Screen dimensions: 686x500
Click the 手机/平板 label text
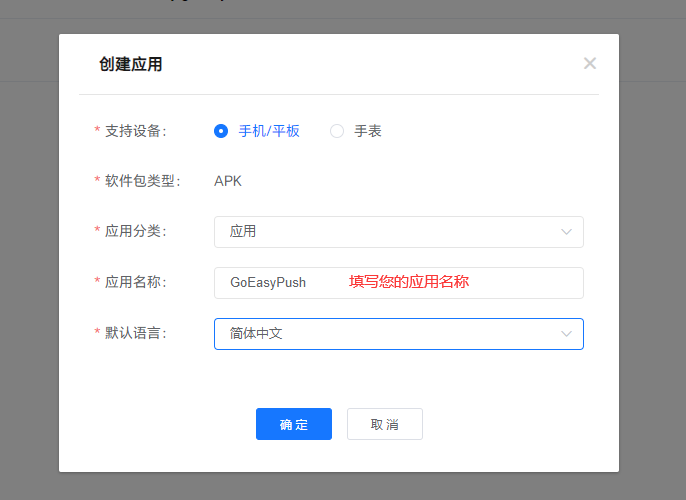(269, 131)
